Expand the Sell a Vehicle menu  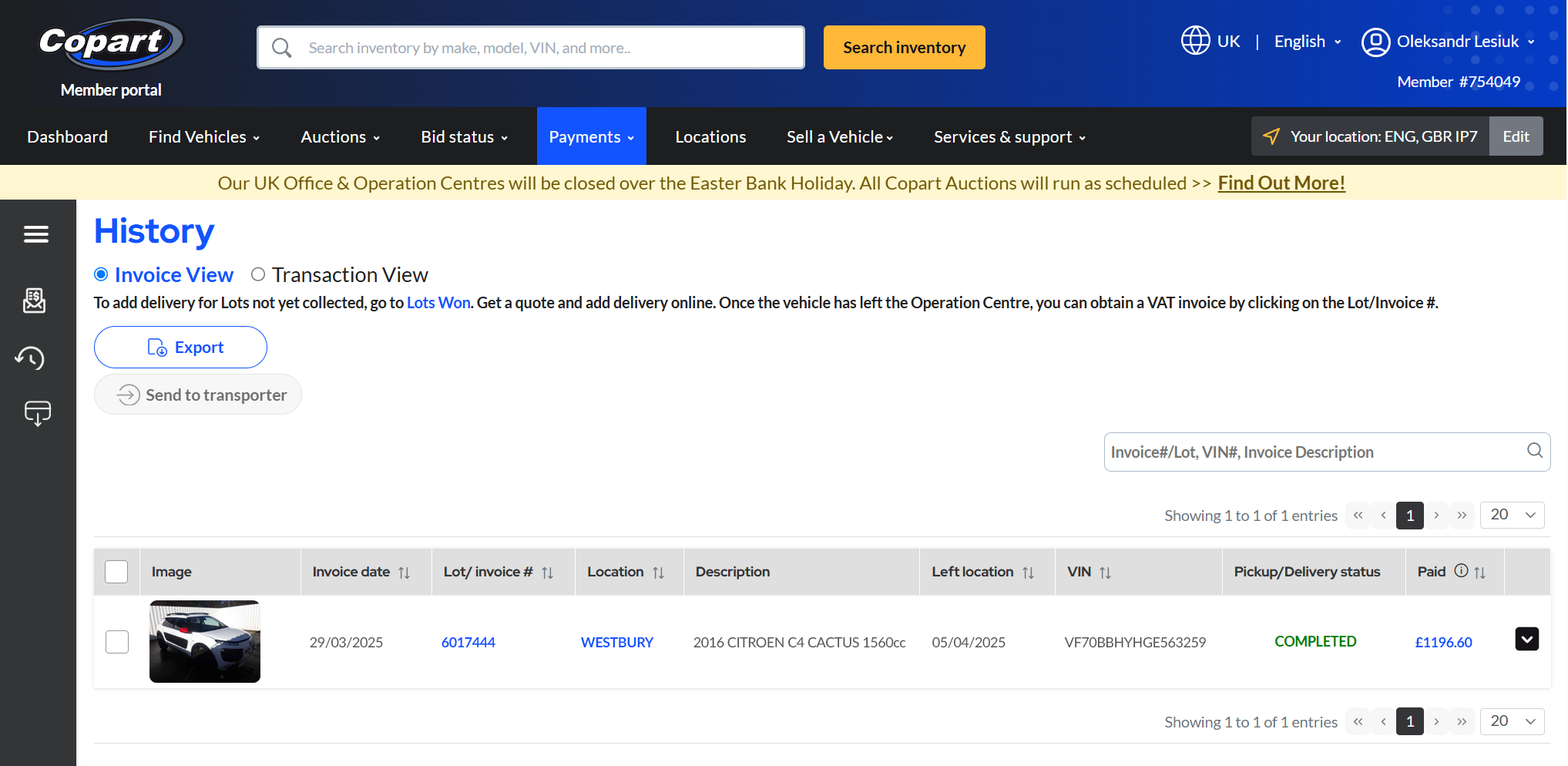(840, 136)
